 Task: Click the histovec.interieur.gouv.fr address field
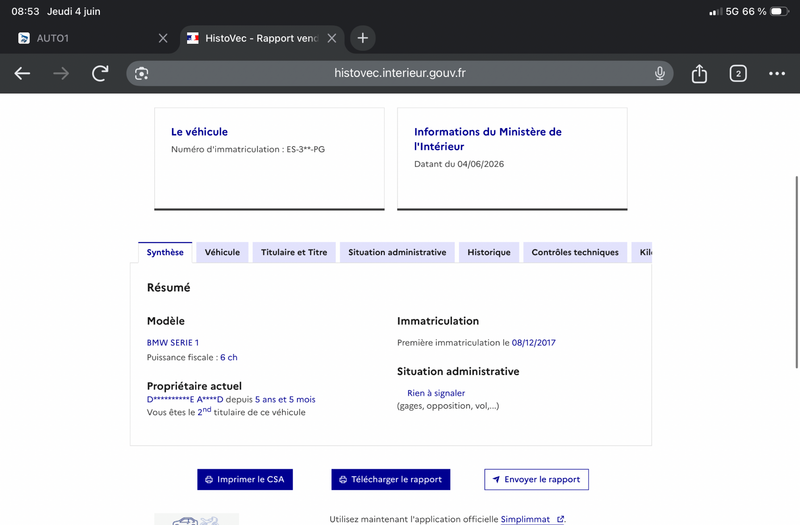coord(399,73)
